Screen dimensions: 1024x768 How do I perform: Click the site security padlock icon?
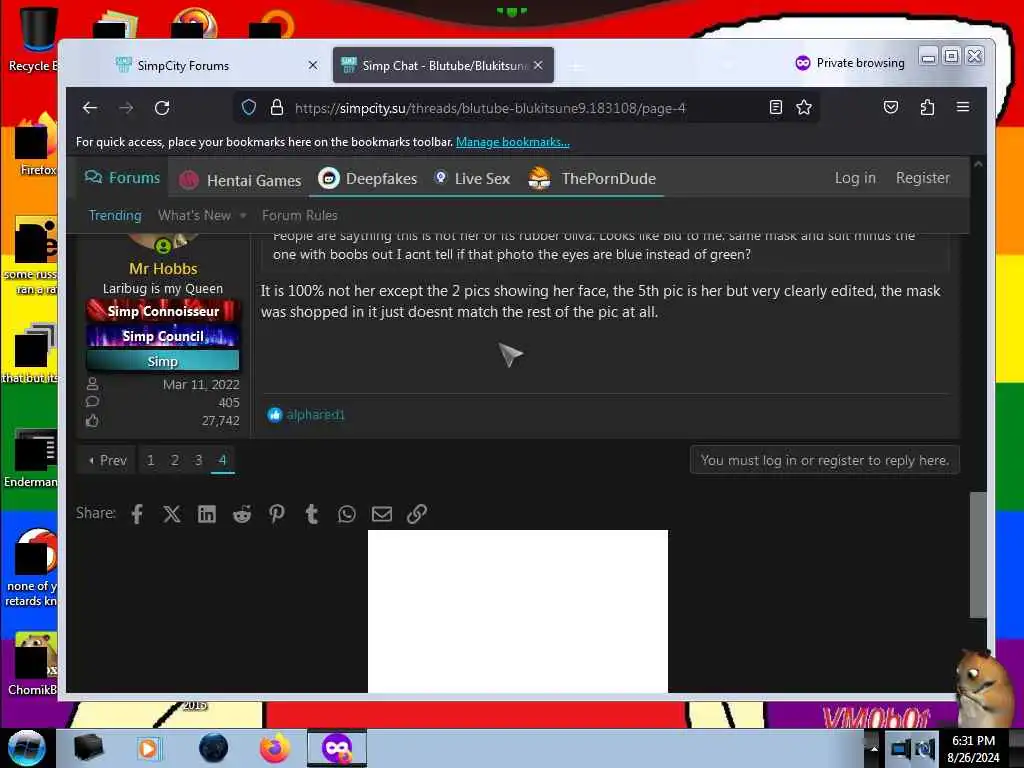277,107
